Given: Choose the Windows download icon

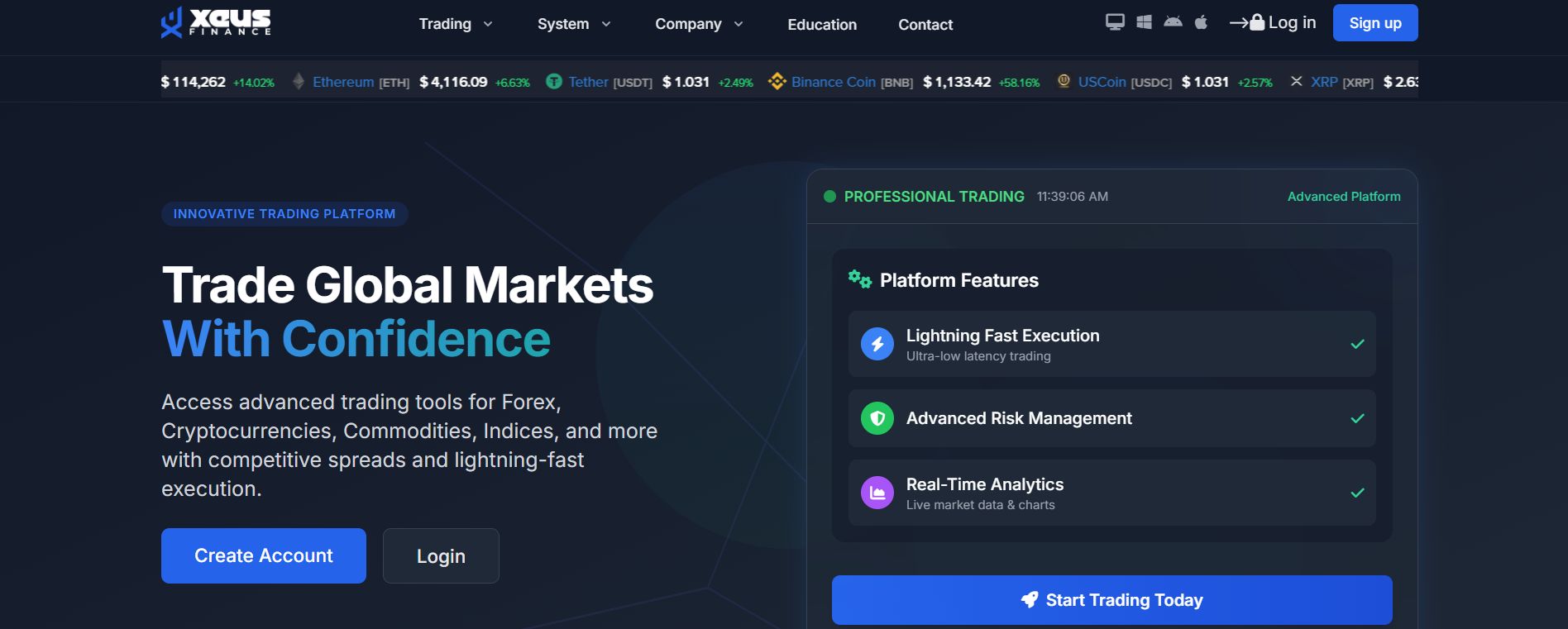Looking at the screenshot, I should click(x=1144, y=22).
